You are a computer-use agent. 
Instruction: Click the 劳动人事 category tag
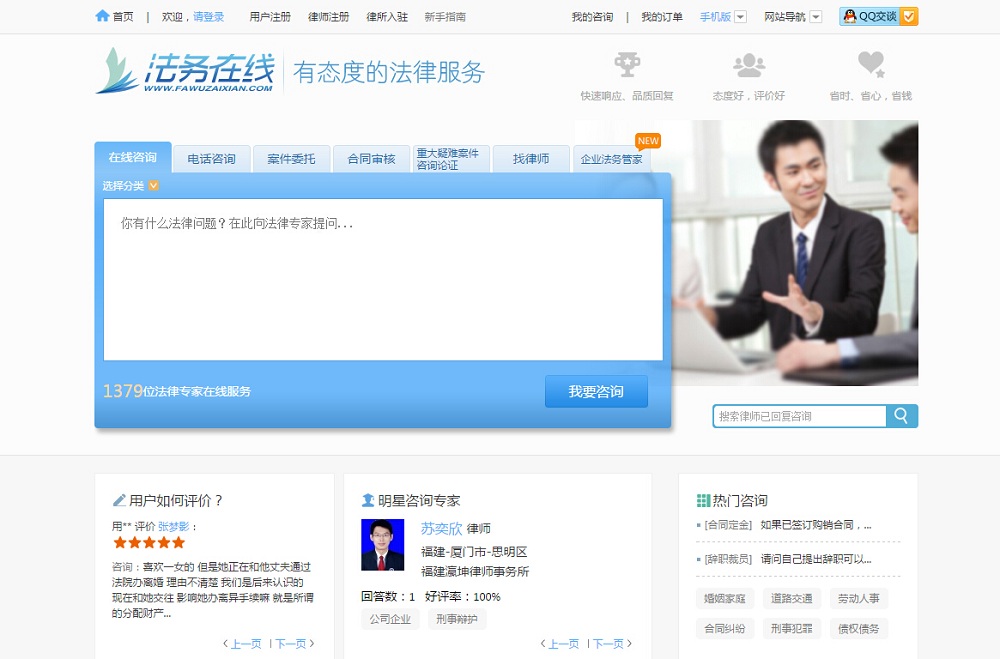pos(858,598)
